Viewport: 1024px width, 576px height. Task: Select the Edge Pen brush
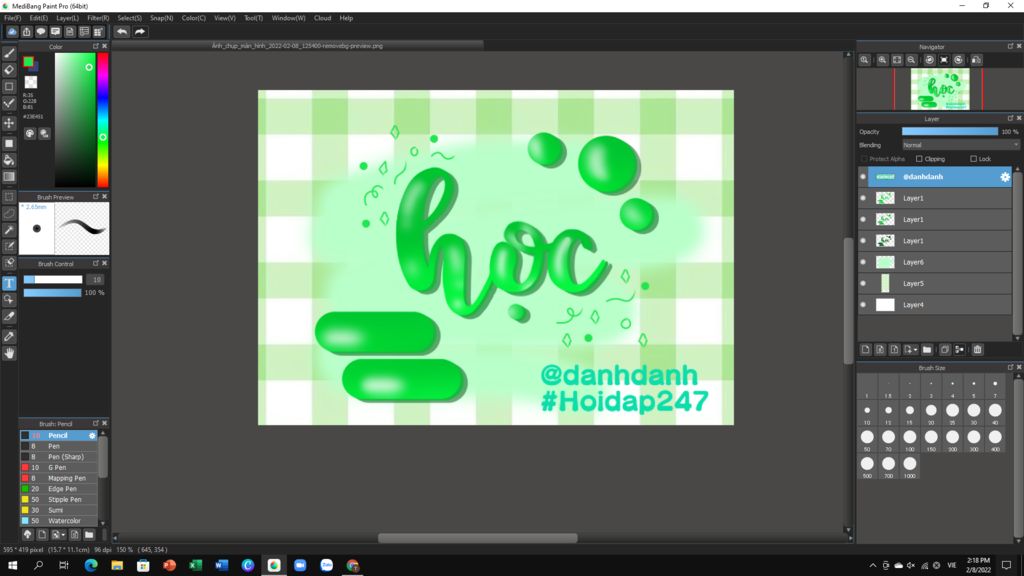click(x=59, y=489)
